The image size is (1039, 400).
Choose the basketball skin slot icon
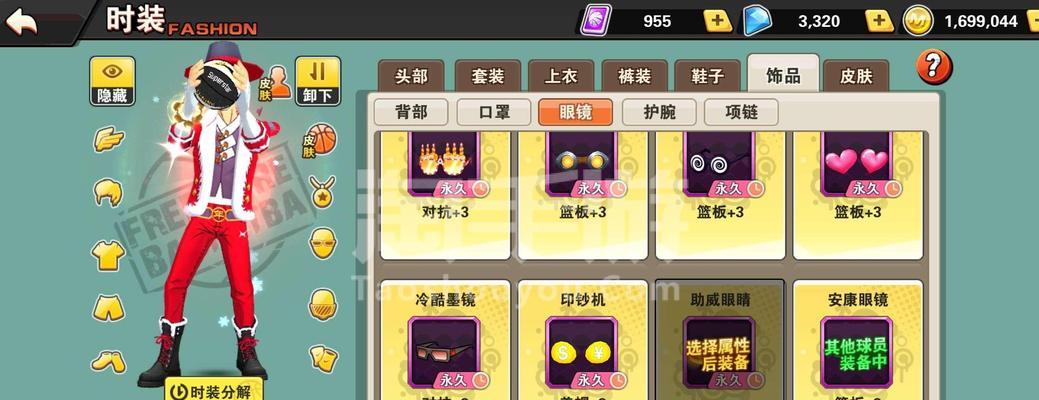coord(322,139)
